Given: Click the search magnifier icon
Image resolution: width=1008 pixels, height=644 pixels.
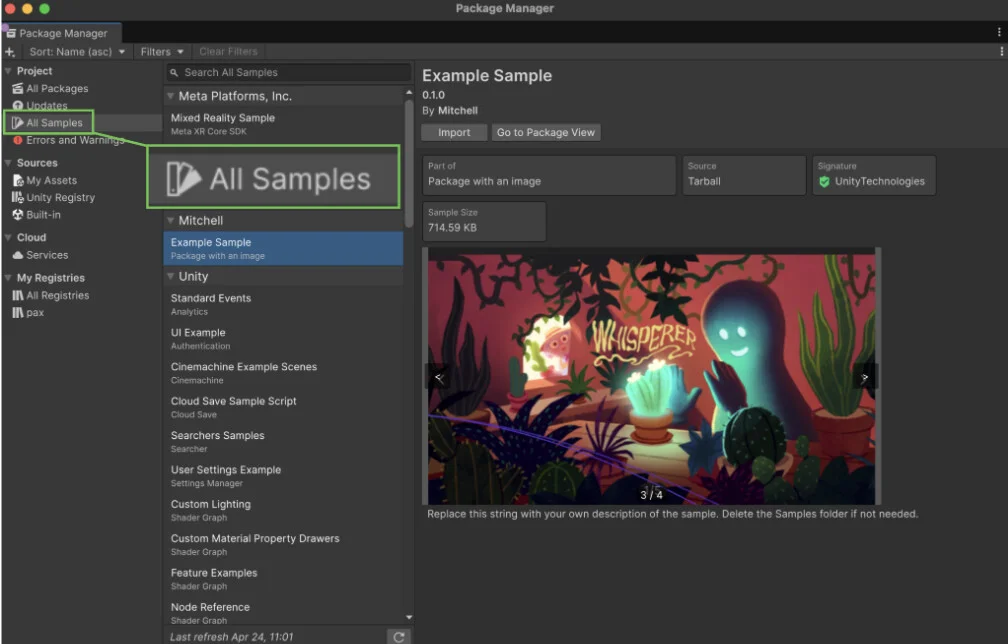Looking at the screenshot, I should [x=174, y=73].
